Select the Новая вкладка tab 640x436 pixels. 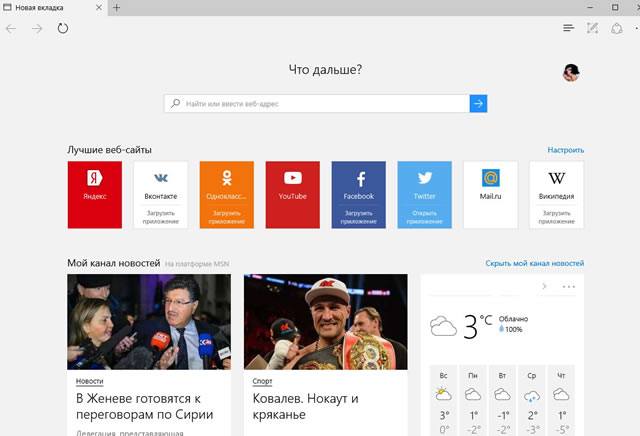[x=45, y=8]
